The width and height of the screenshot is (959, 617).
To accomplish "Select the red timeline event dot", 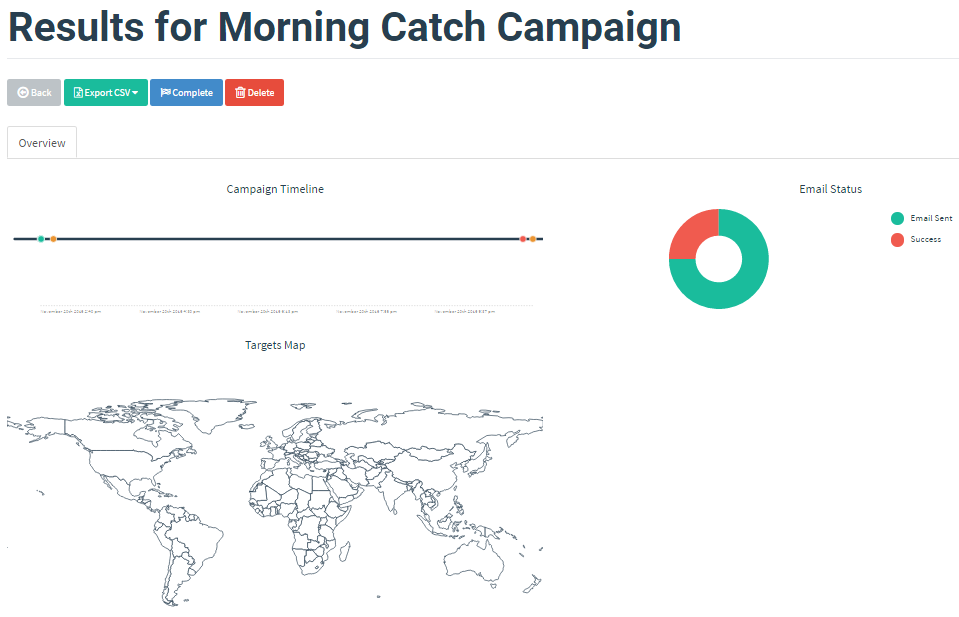I will click(x=523, y=239).
